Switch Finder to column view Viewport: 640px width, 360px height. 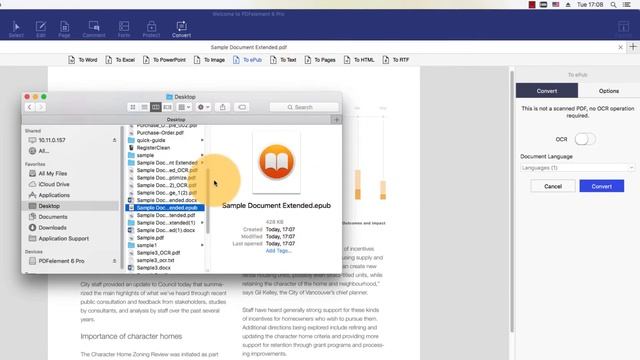(156, 107)
